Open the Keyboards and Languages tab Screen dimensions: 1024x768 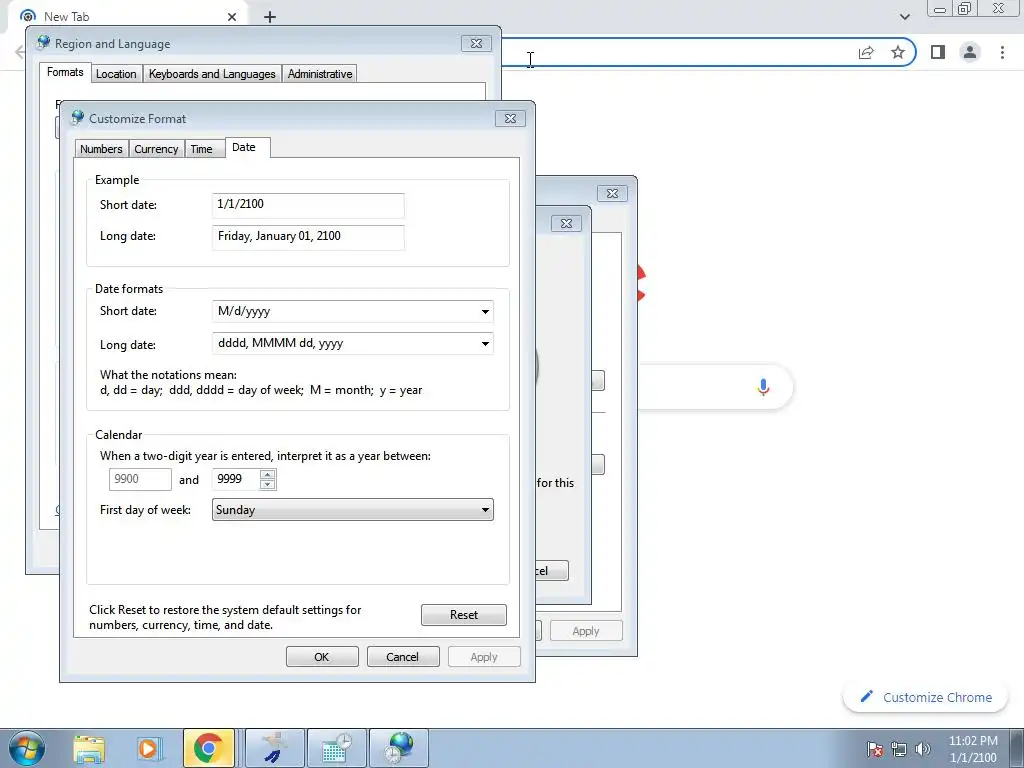click(x=212, y=74)
